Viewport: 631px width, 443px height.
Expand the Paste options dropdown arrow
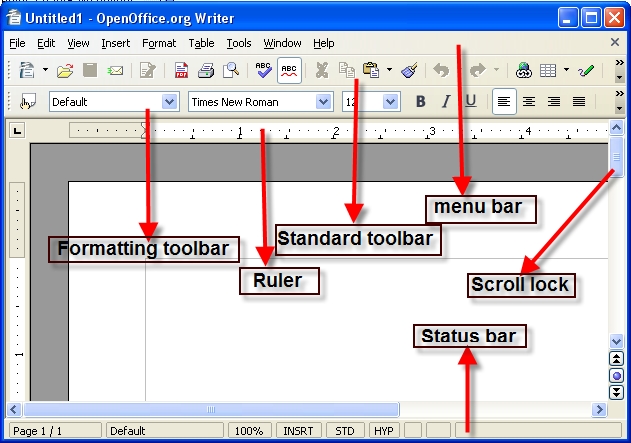click(x=389, y=70)
